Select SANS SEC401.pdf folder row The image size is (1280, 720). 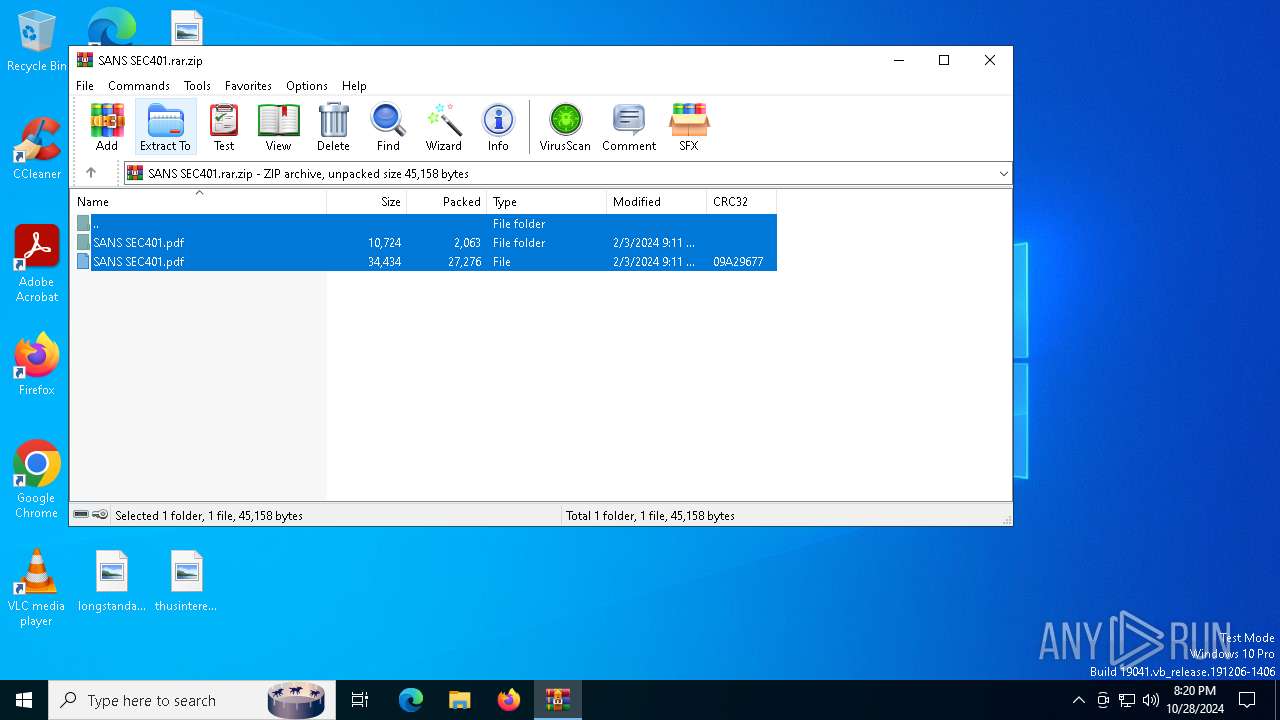click(x=426, y=243)
